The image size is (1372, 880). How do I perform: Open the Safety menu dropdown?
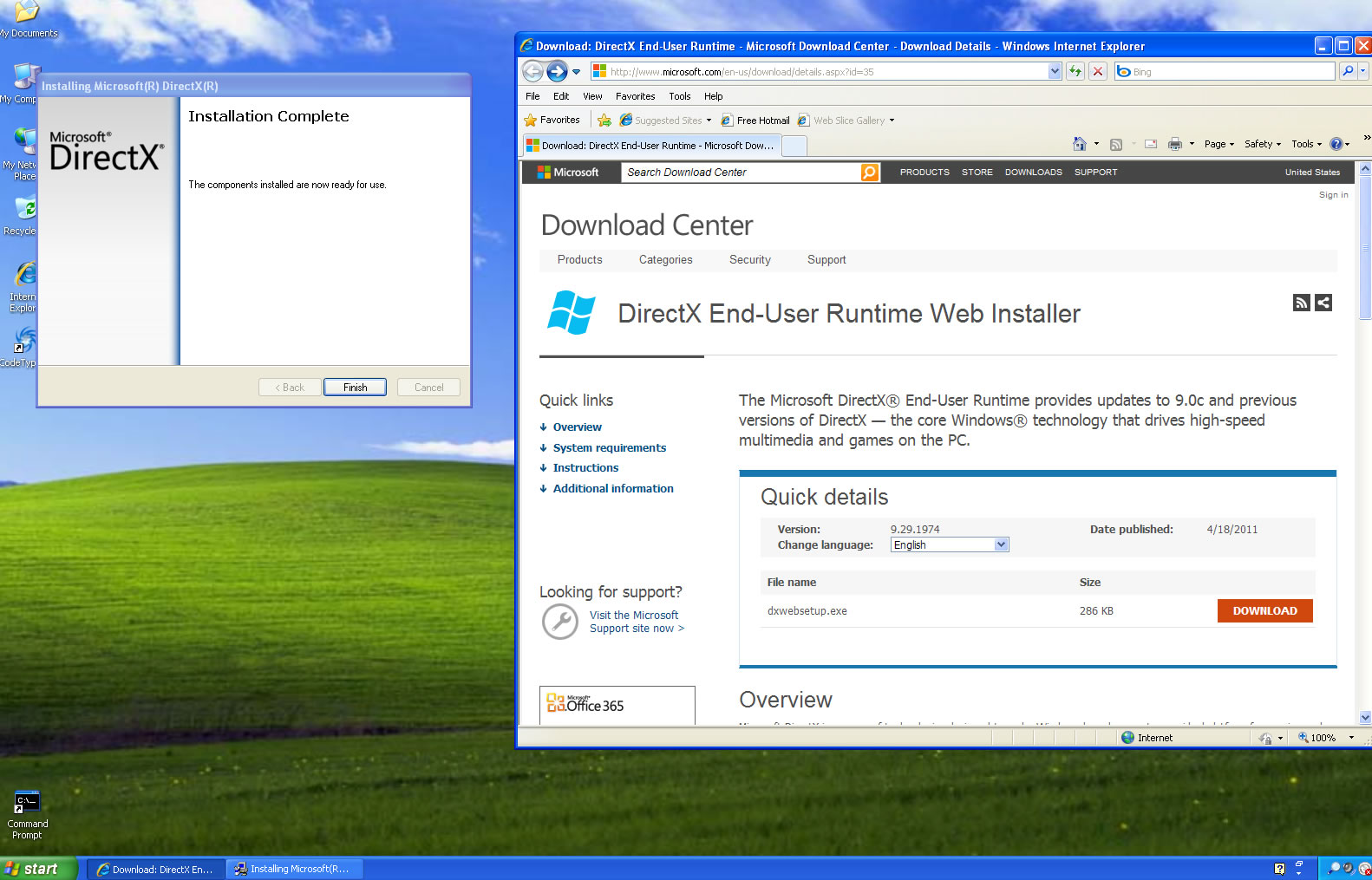pos(1262,144)
